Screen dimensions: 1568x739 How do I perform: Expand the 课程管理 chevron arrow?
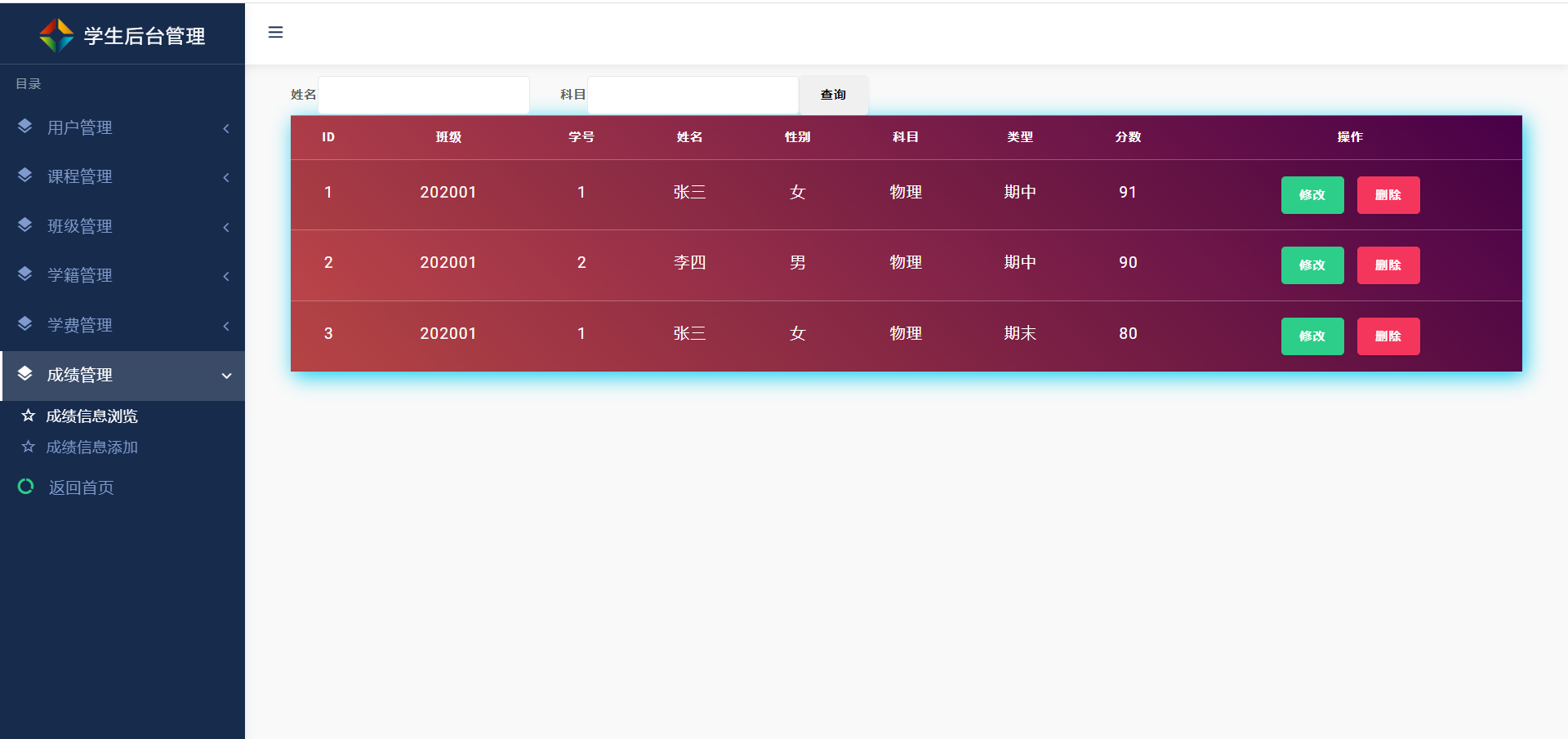[226, 177]
